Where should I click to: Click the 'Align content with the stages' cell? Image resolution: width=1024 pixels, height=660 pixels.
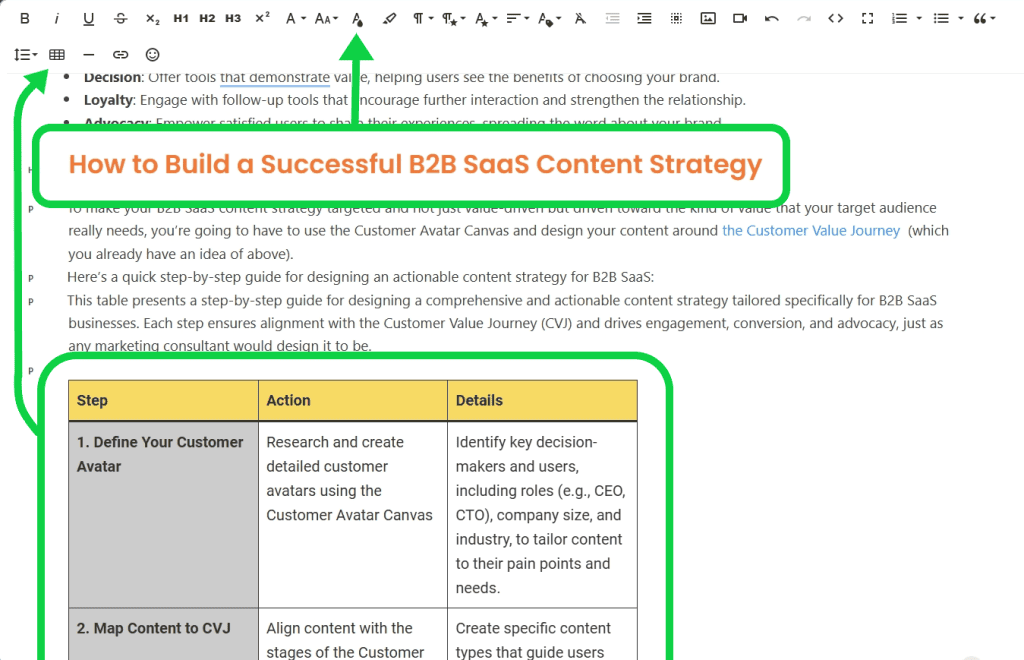click(353, 635)
